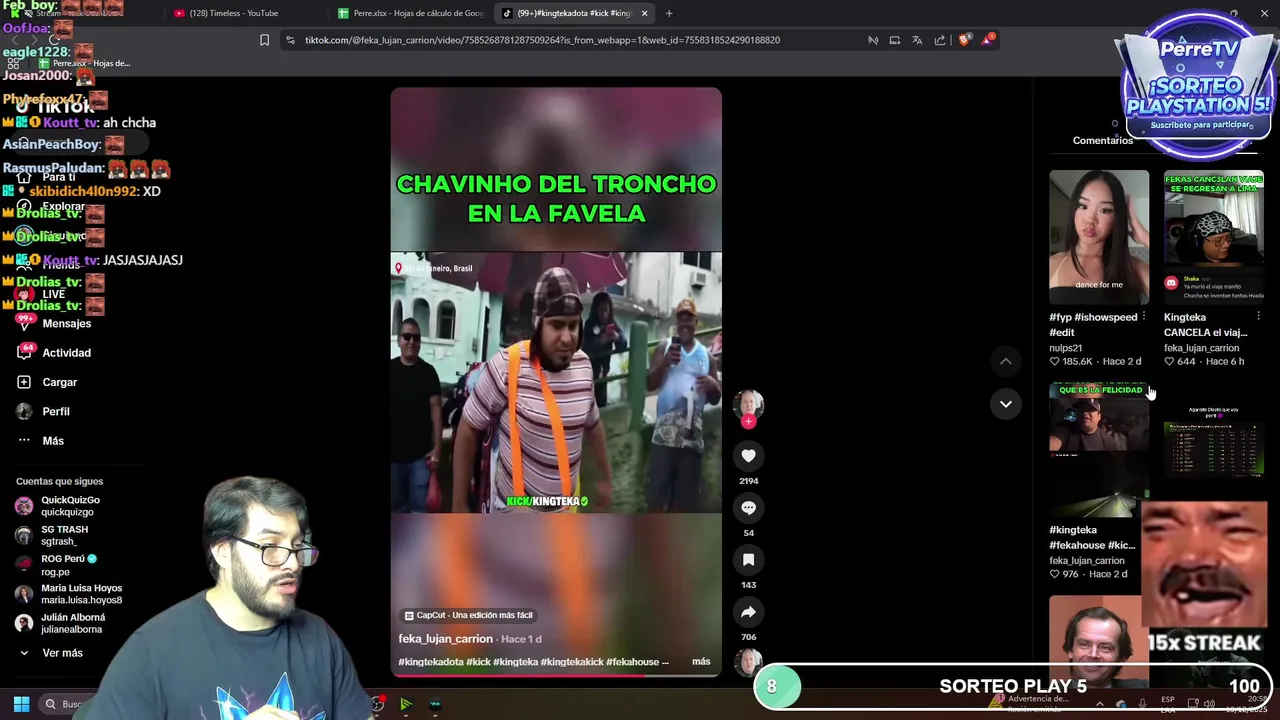Open comments via speech bubble icon
This screenshot has width=1280, height=720.
748,508
